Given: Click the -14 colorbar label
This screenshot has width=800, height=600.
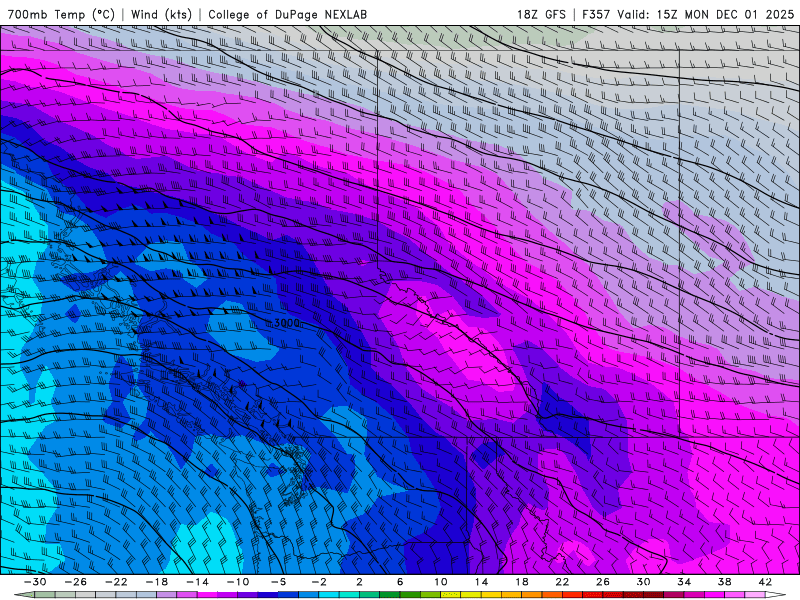Looking at the screenshot, I should coord(197,582).
